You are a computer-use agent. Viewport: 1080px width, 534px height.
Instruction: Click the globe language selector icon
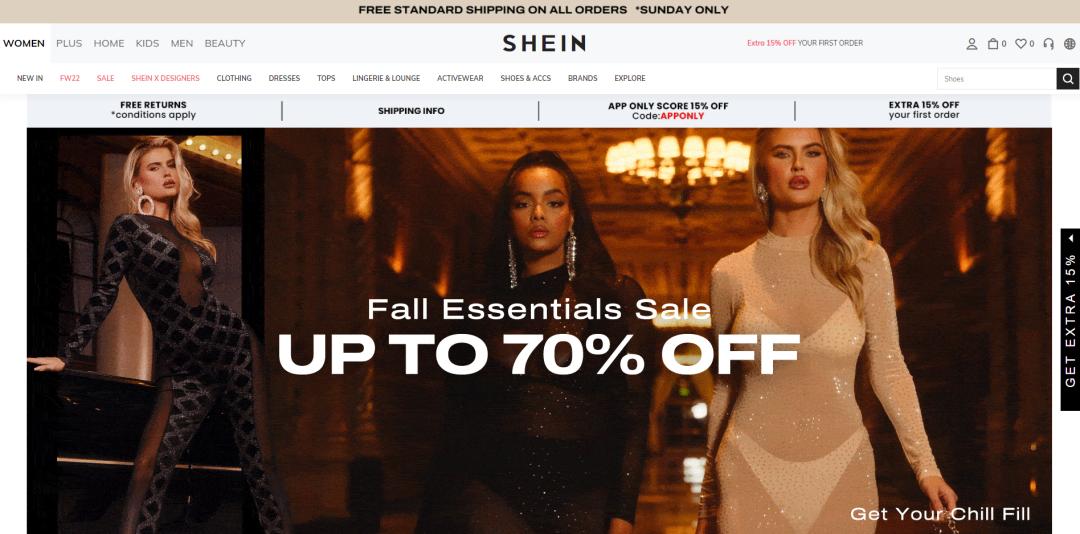[1070, 43]
